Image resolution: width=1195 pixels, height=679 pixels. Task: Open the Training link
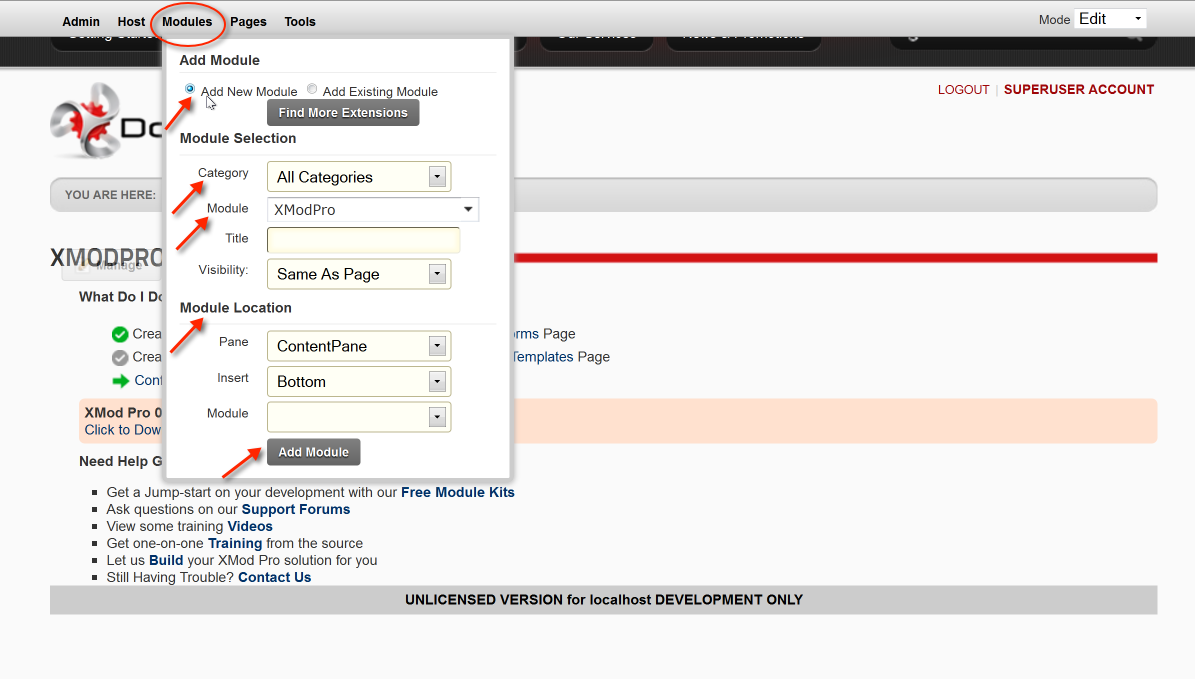(x=235, y=543)
